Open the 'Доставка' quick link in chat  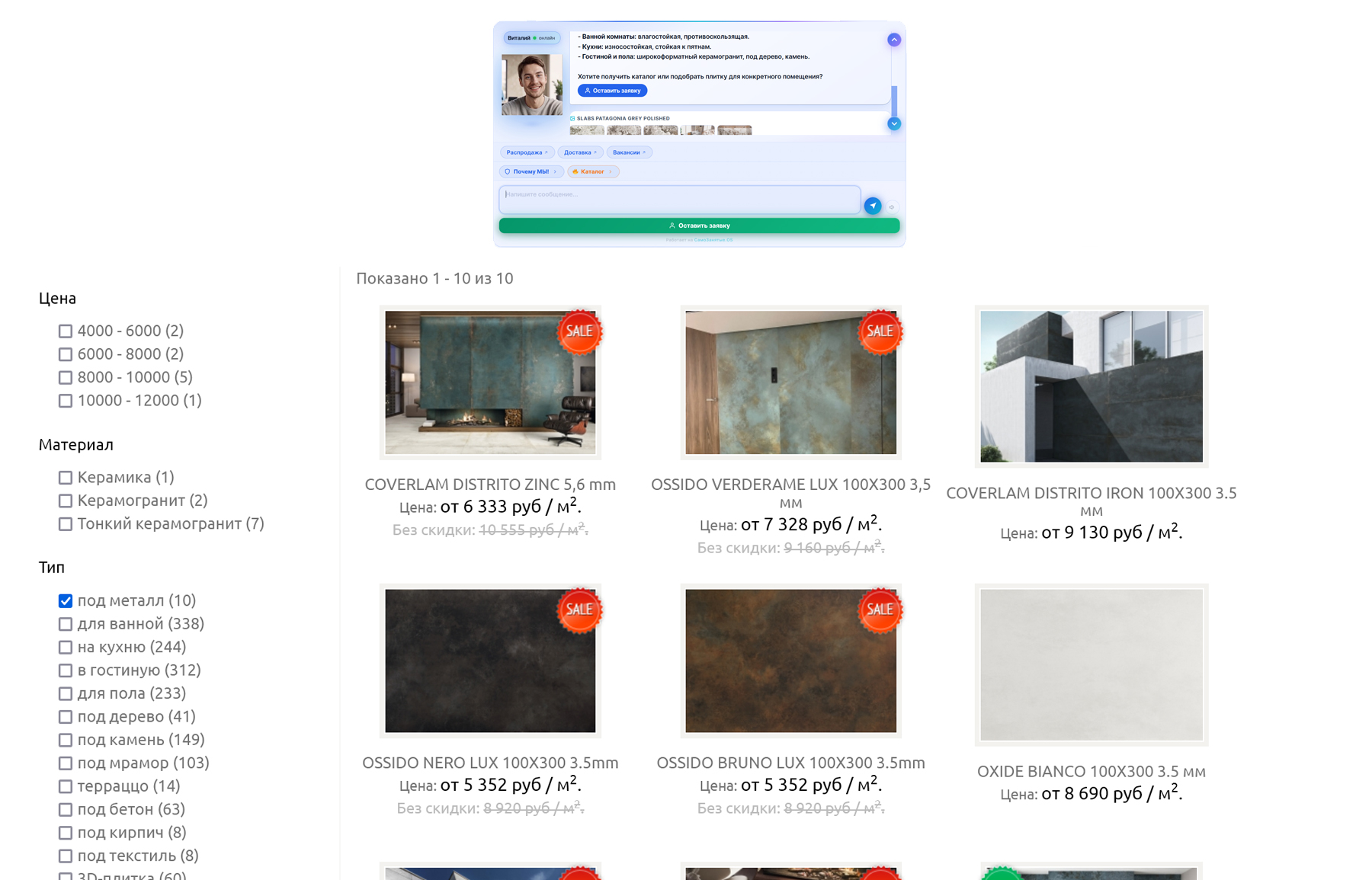[x=580, y=152]
